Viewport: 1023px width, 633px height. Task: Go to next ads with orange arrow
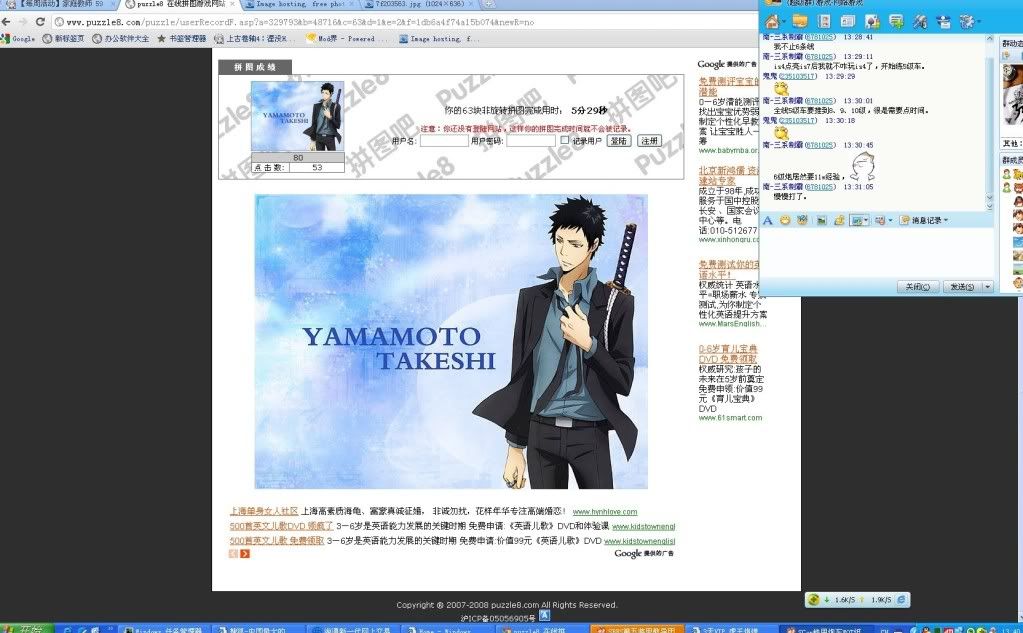click(x=245, y=553)
